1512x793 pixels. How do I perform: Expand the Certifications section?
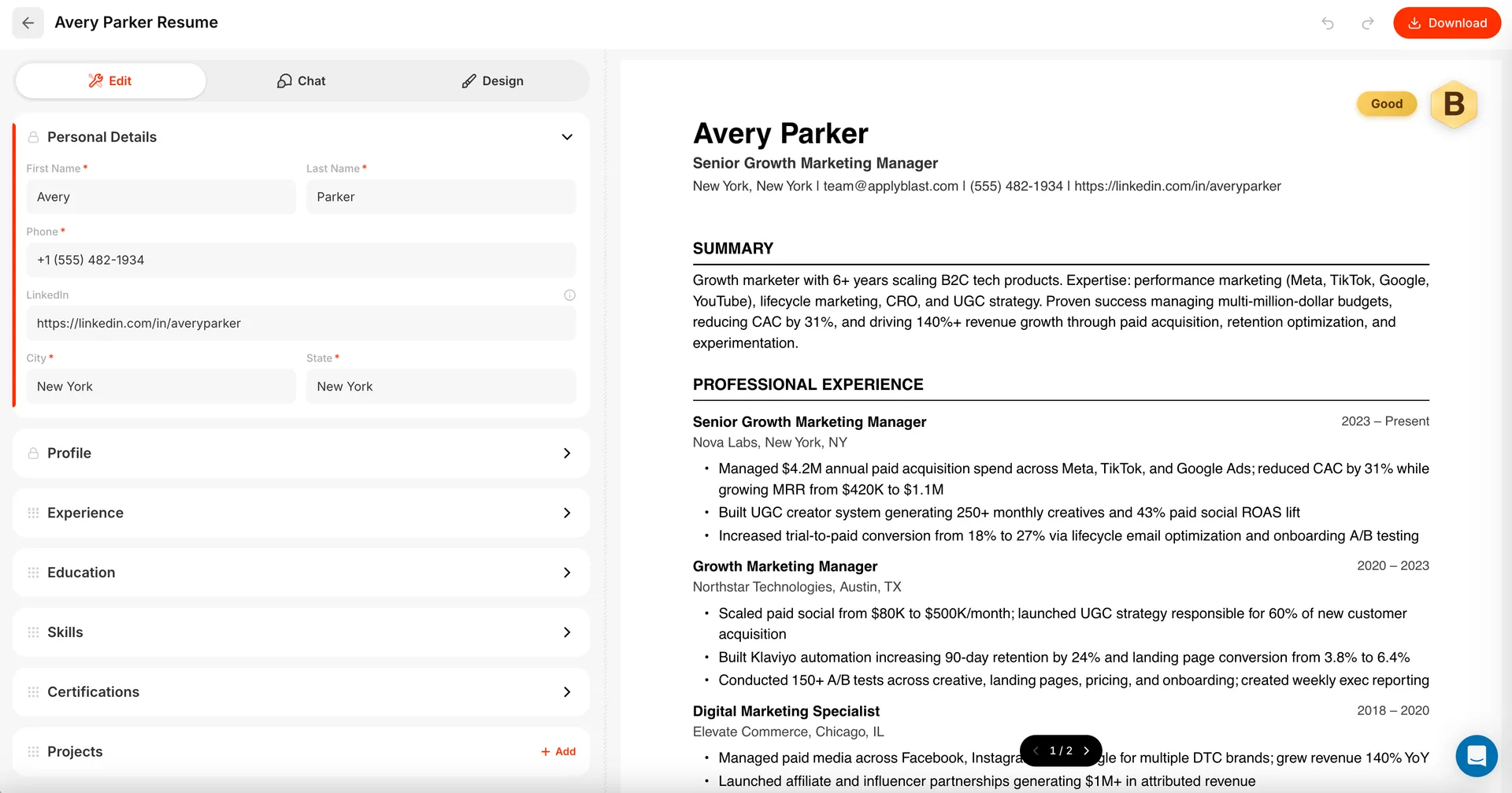pyautogui.click(x=301, y=692)
